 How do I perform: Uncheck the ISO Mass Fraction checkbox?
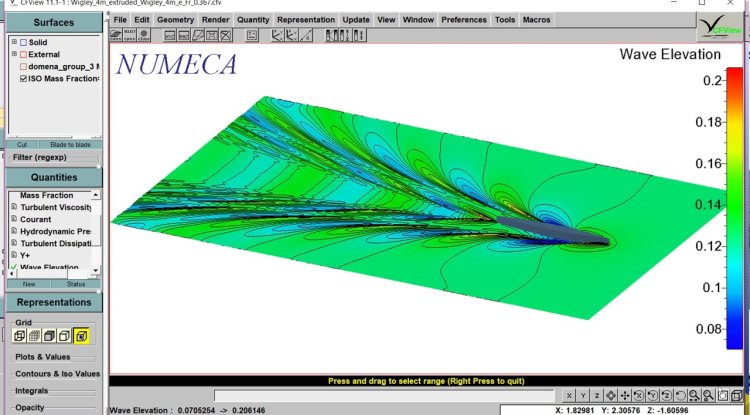pyautogui.click(x=23, y=78)
